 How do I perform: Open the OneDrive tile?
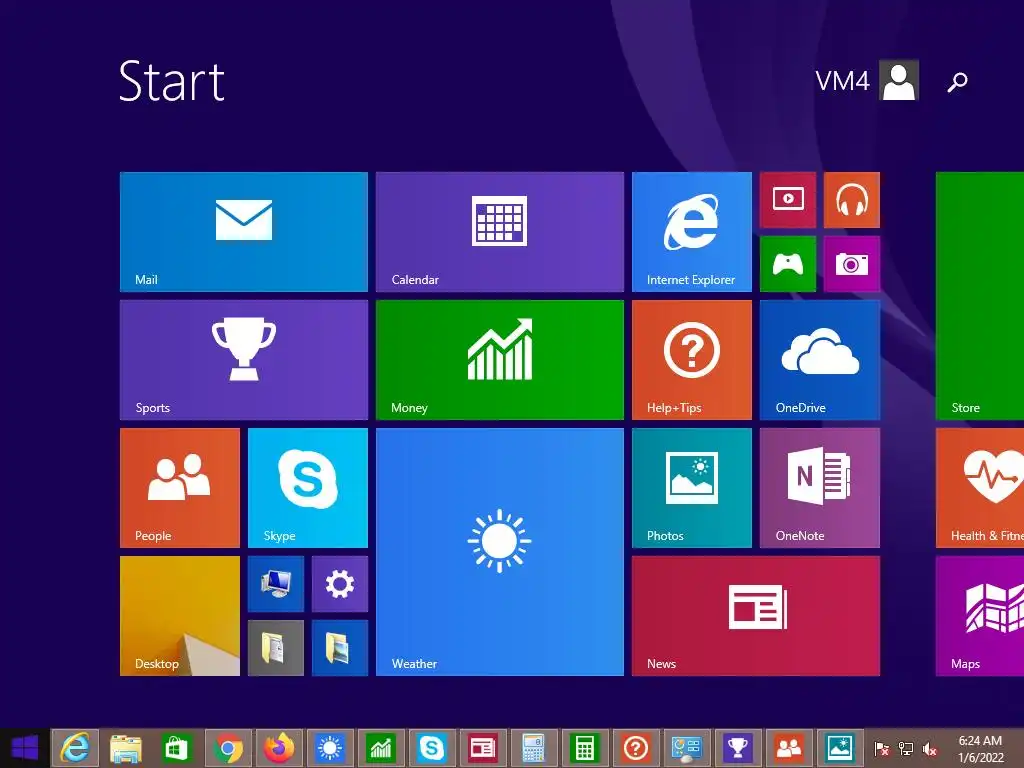[x=820, y=360]
